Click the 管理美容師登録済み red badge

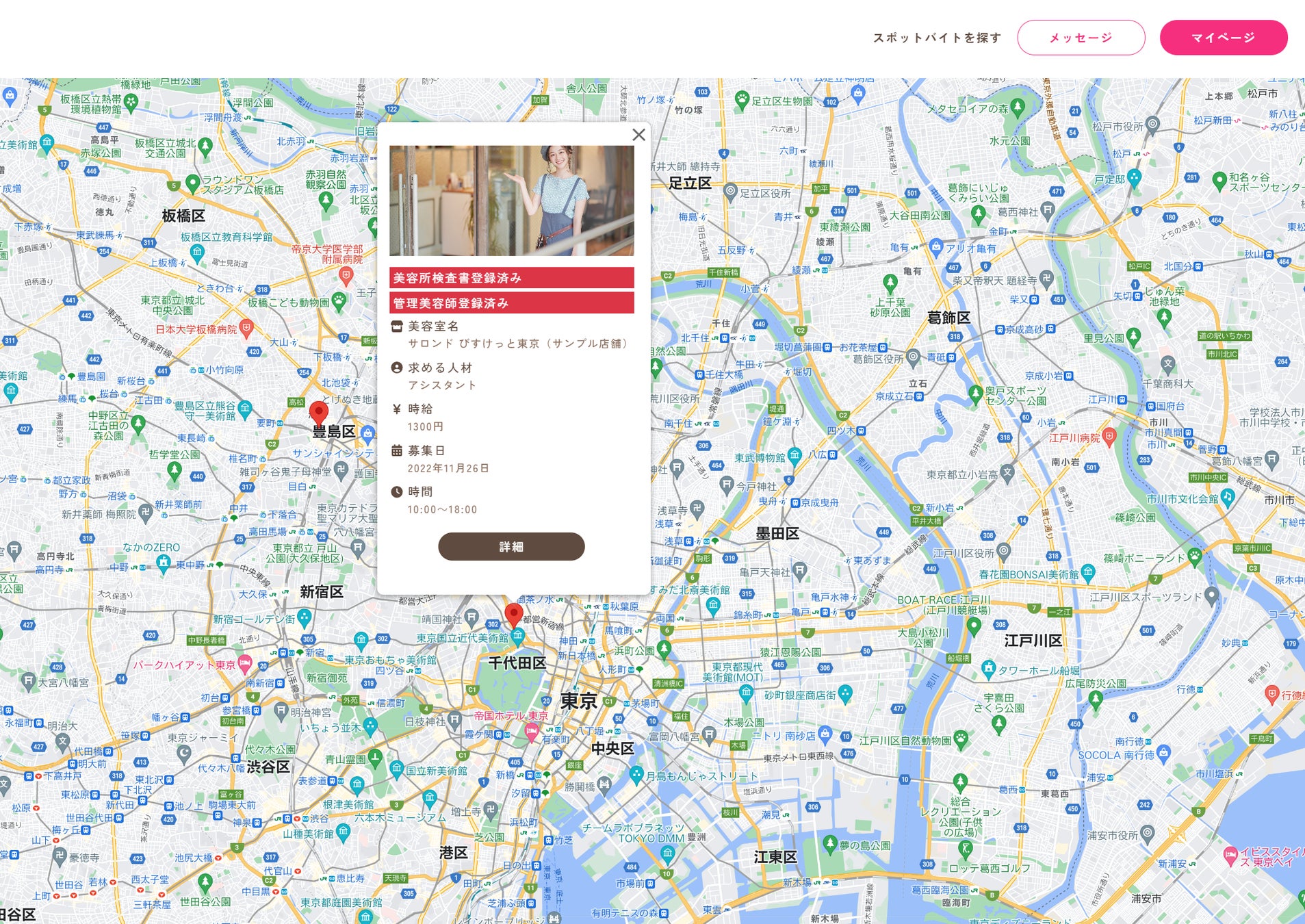tap(511, 303)
